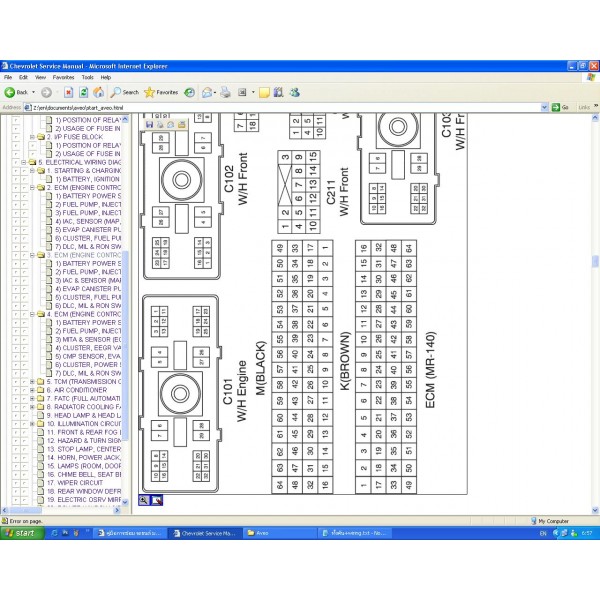Expand the 5. TCM (TRANSMISSION node
Viewport: 600px width, 600px height.
[33, 382]
